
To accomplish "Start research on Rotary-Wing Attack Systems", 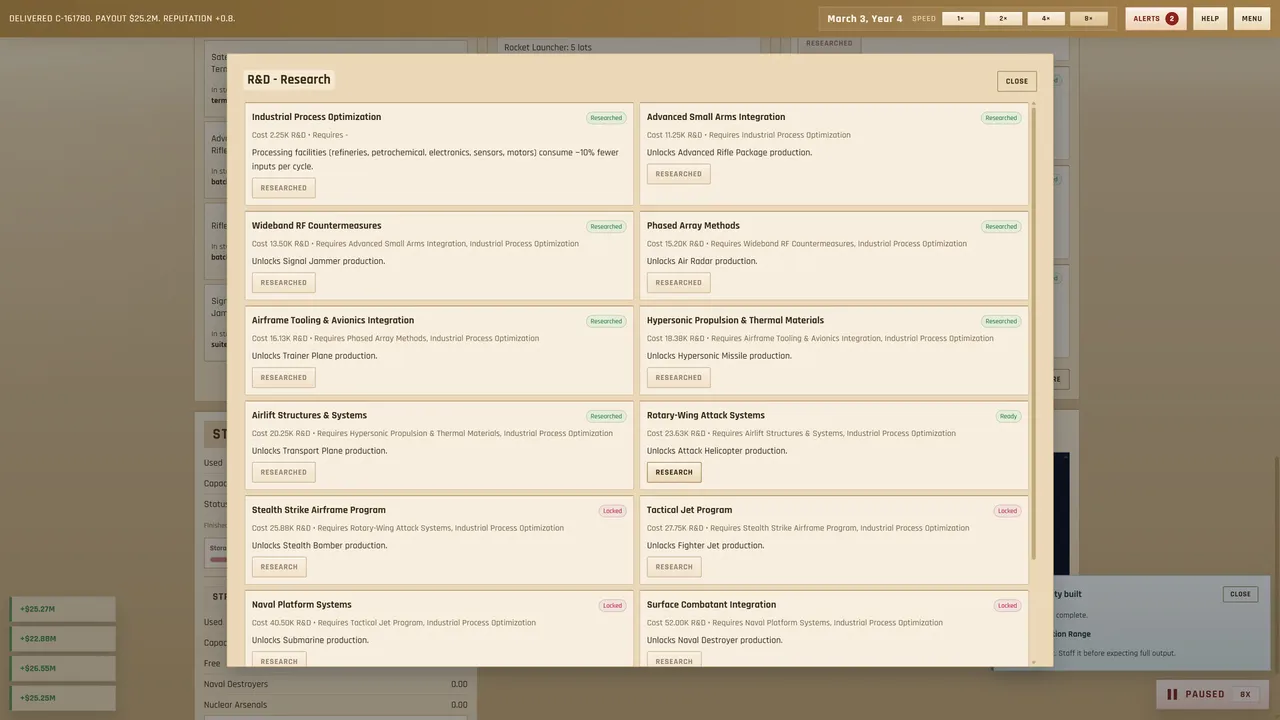I will (x=674, y=472).
